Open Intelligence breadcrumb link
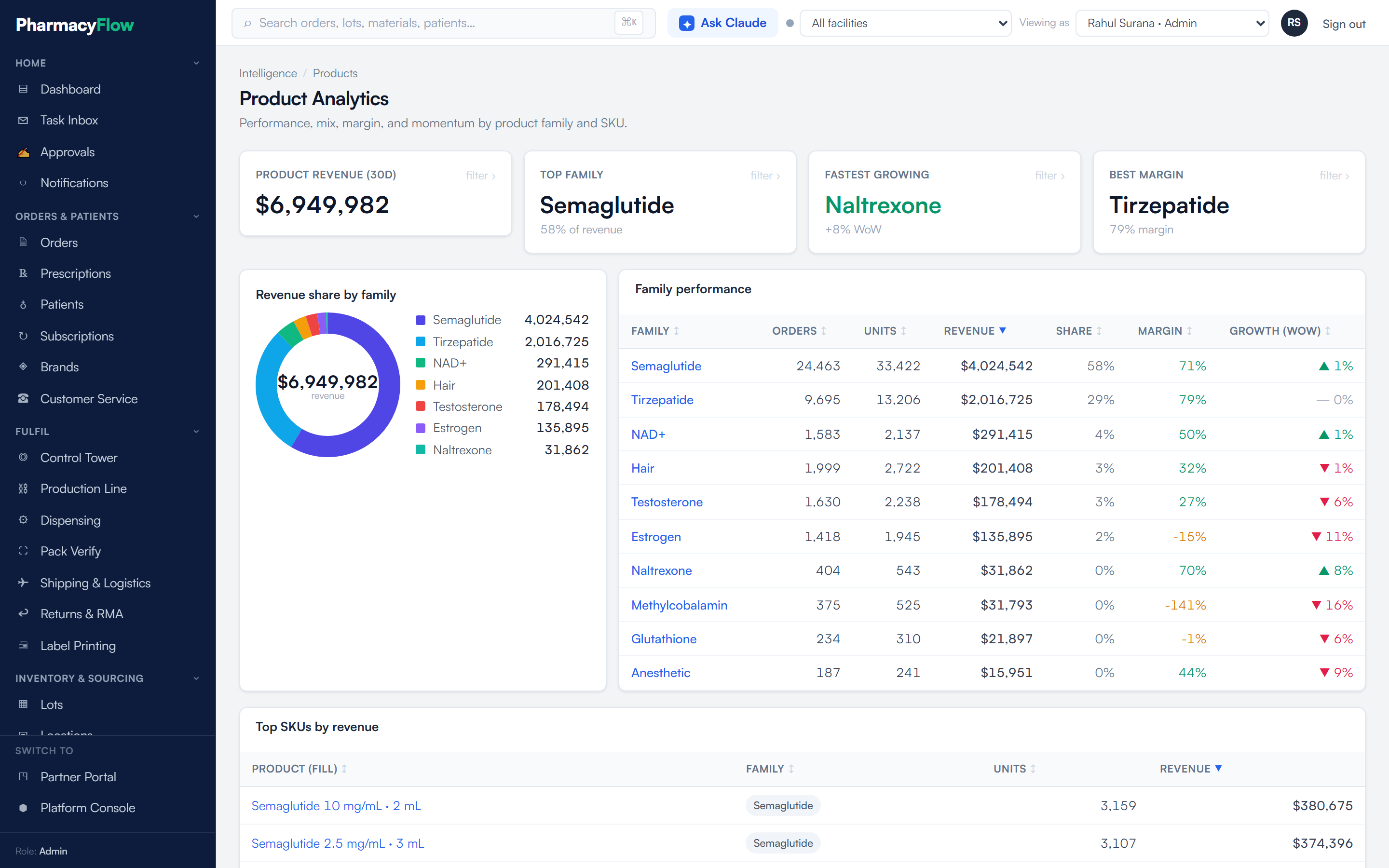 click(268, 73)
